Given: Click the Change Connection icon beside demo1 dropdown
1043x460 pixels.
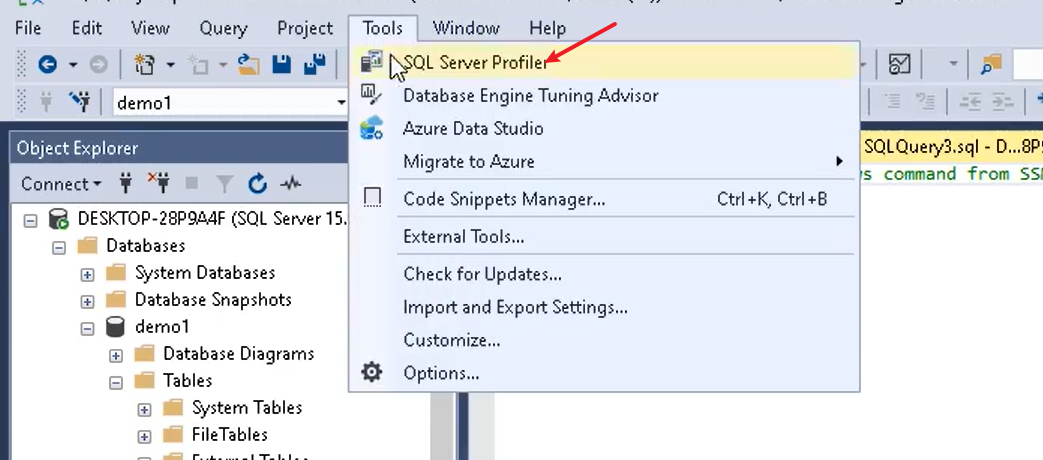Looking at the screenshot, I should [80, 102].
